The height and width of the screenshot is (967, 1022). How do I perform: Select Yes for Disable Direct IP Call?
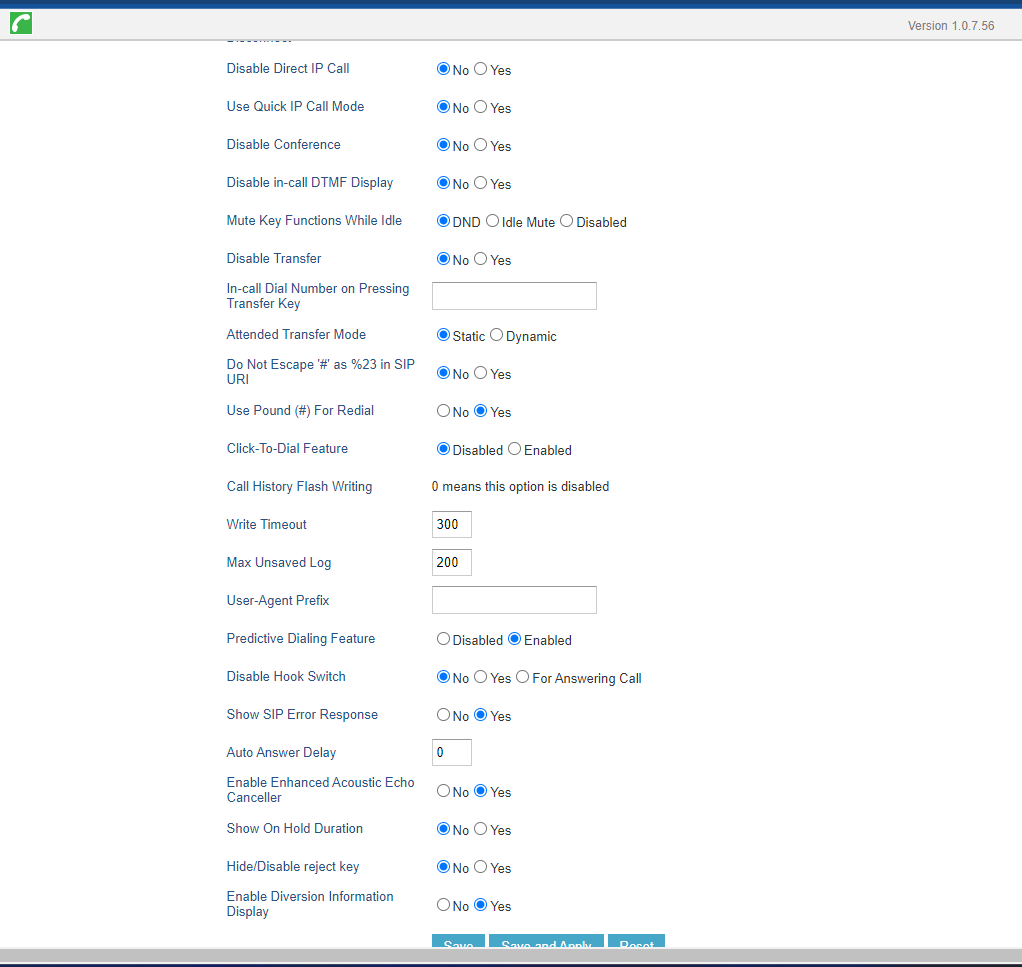coord(481,70)
